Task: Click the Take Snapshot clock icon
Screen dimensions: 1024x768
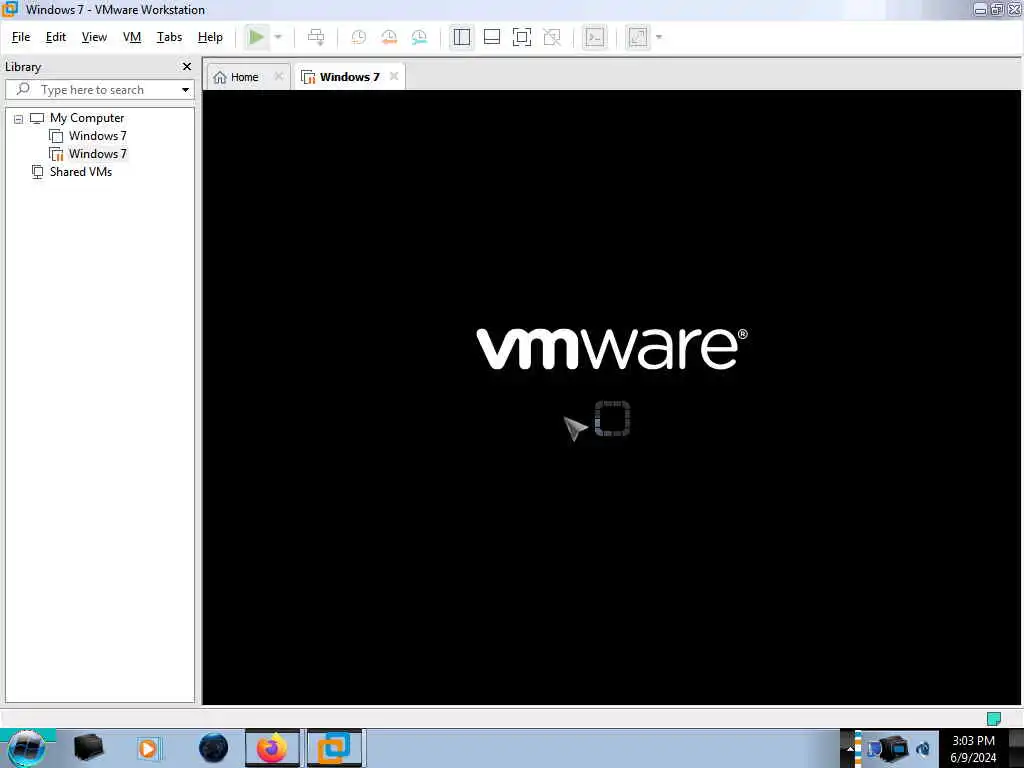Action: tap(359, 37)
